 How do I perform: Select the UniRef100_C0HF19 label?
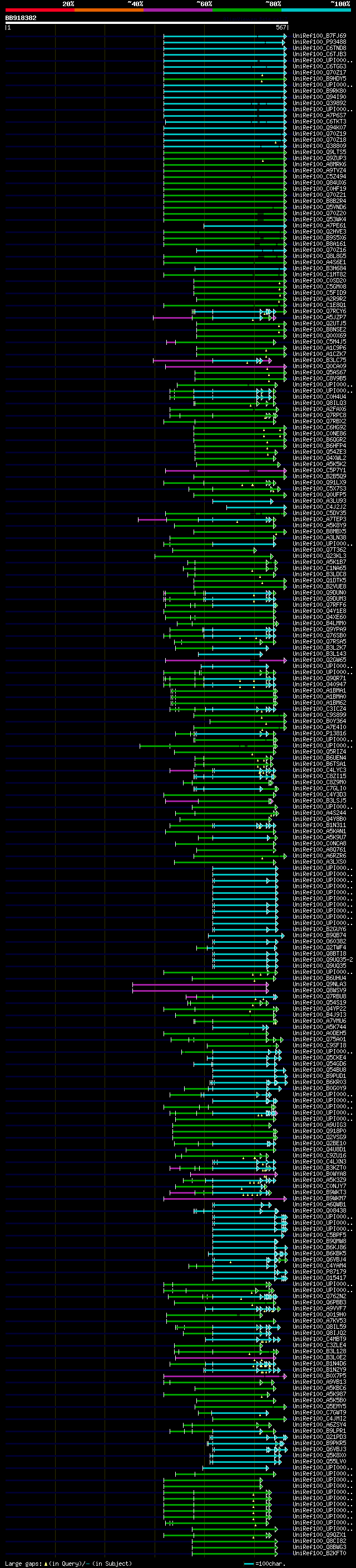(319, 189)
